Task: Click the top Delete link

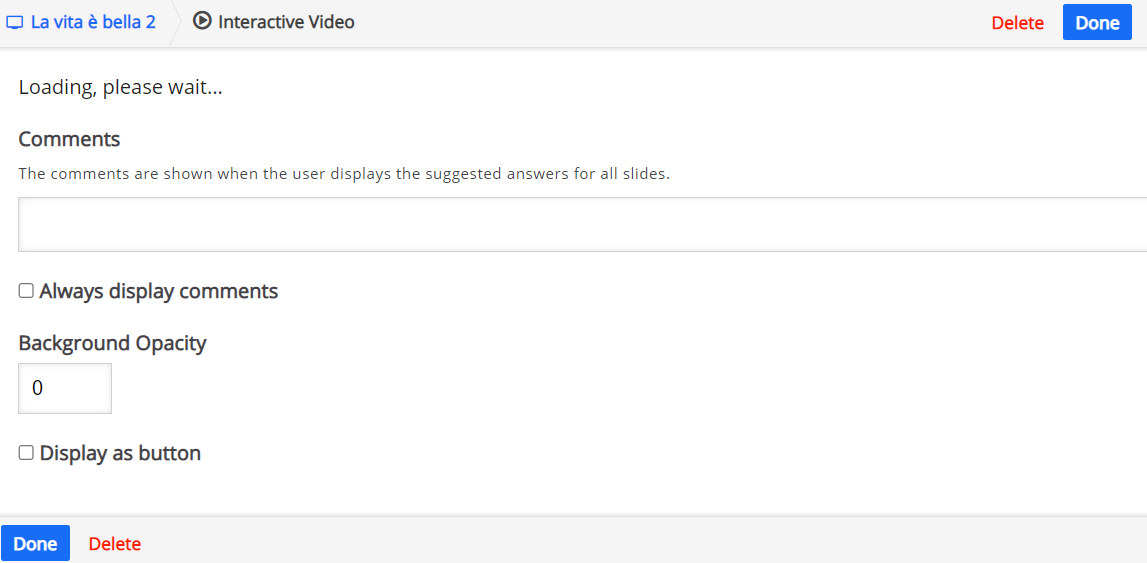Action: tap(1018, 23)
